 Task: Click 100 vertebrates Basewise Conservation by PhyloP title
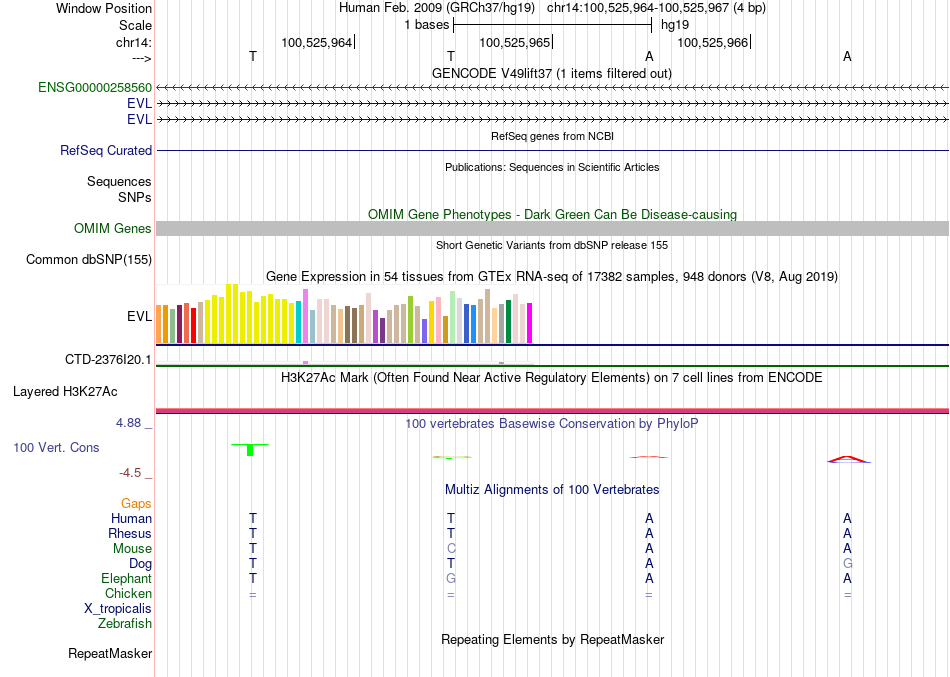pyautogui.click(x=552, y=424)
